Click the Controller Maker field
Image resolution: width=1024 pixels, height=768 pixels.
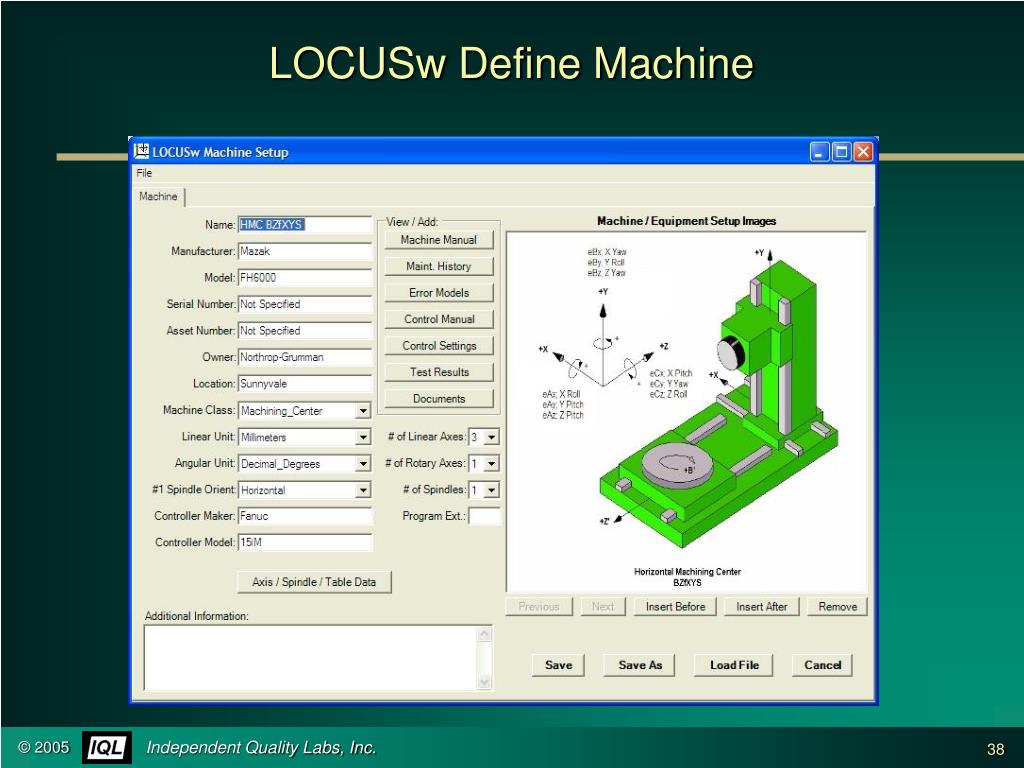tap(305, 516)
